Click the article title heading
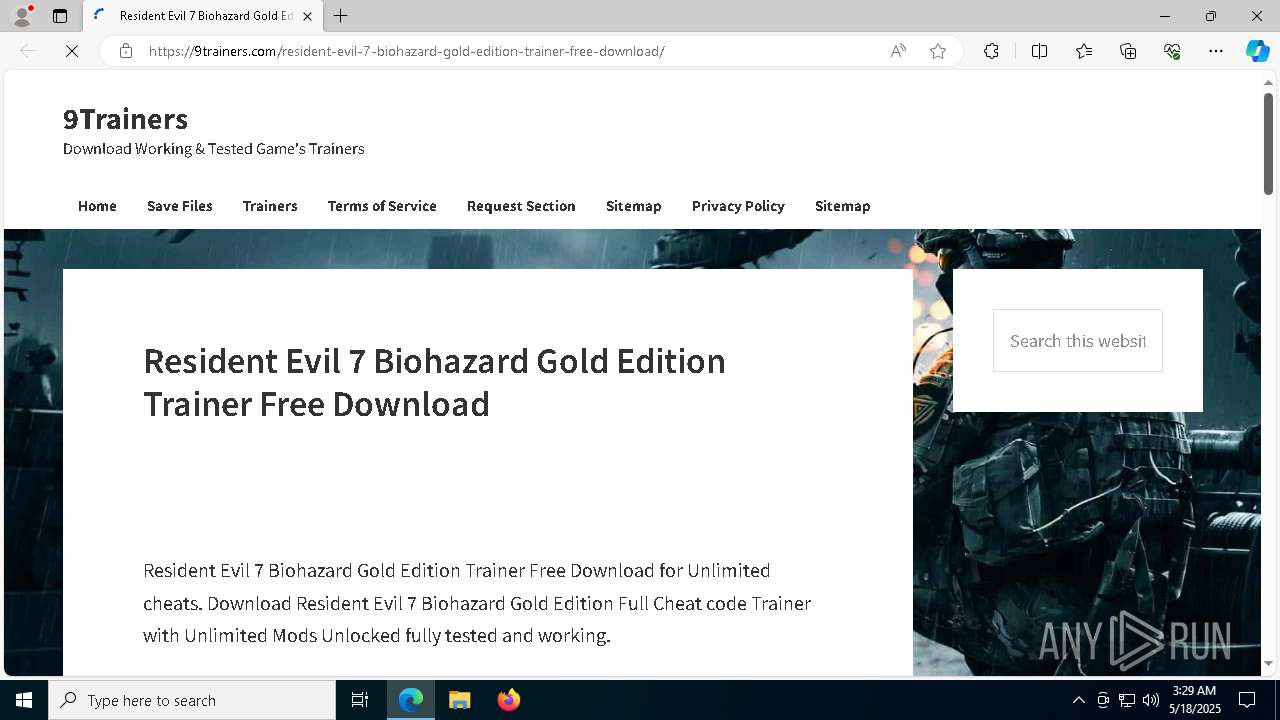The height and width of the screenshot is (720, 1280). pyautogui.click(x=434, y=382)
